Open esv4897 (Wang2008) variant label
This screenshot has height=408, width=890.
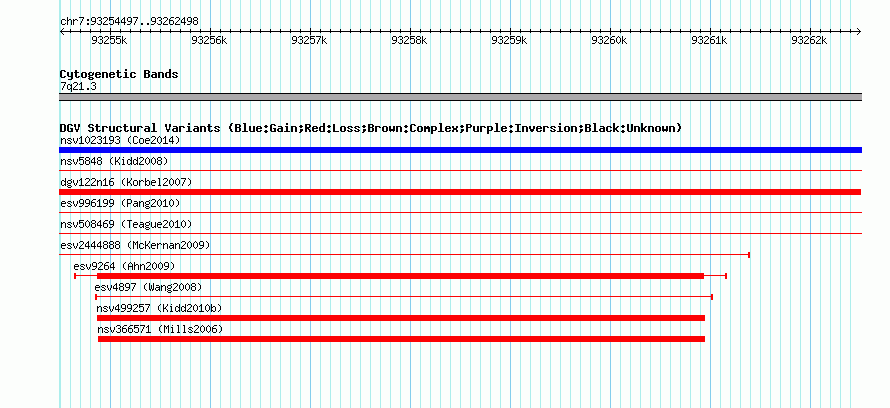pos(148,287)
